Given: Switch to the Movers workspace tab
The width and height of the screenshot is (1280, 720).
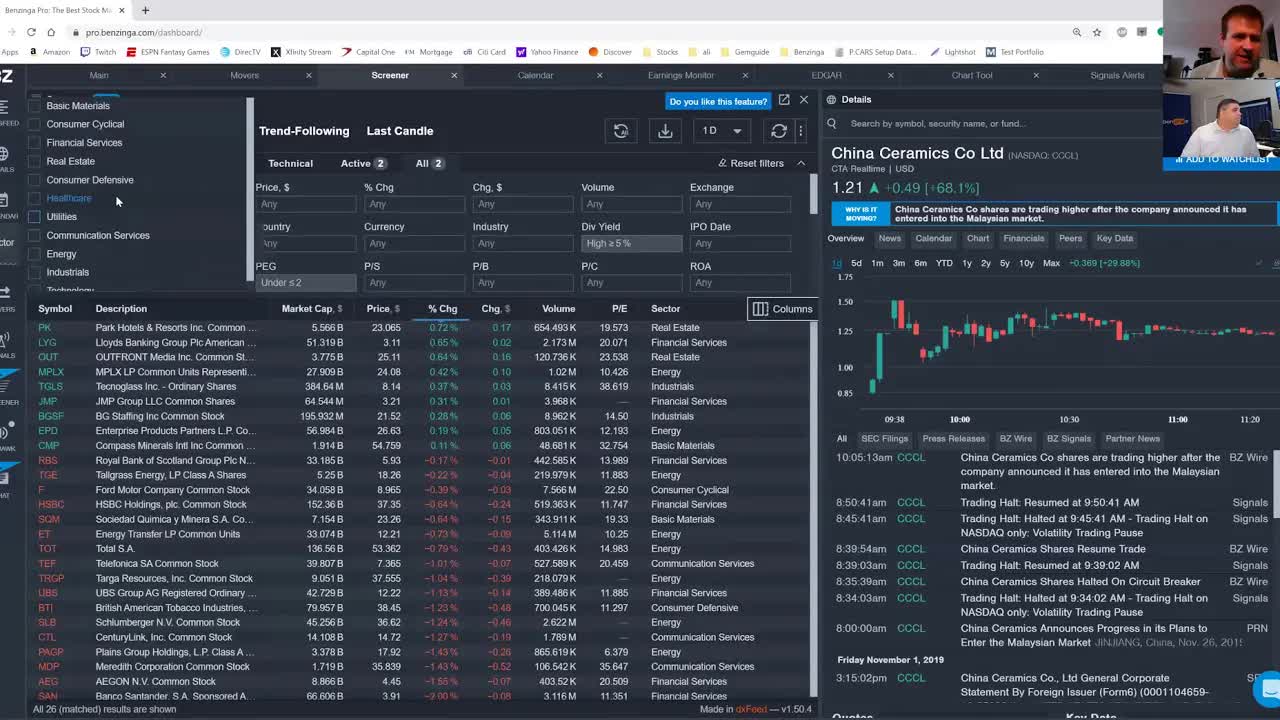Looking at the screenshot, I should click(244, 75).
